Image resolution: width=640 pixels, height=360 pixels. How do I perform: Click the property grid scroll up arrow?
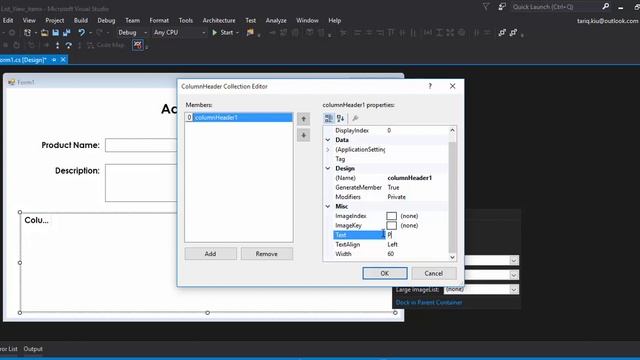tap(452, 131)
